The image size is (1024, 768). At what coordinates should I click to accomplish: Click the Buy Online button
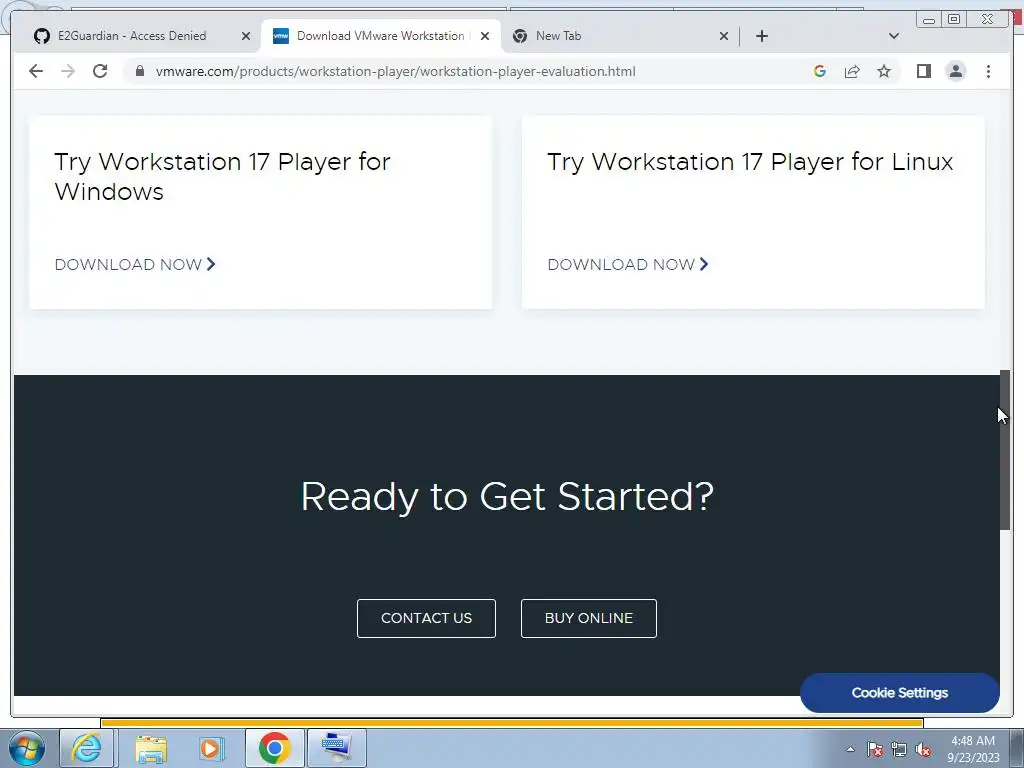click(x=588, y=618)
